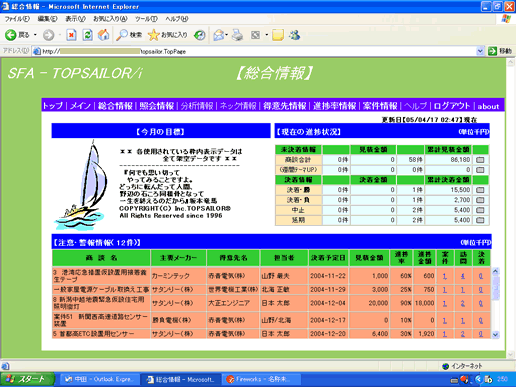Open the ヘルプ menu
The width and height of the screenshot is (516, 387).
[x=177, y=19]
